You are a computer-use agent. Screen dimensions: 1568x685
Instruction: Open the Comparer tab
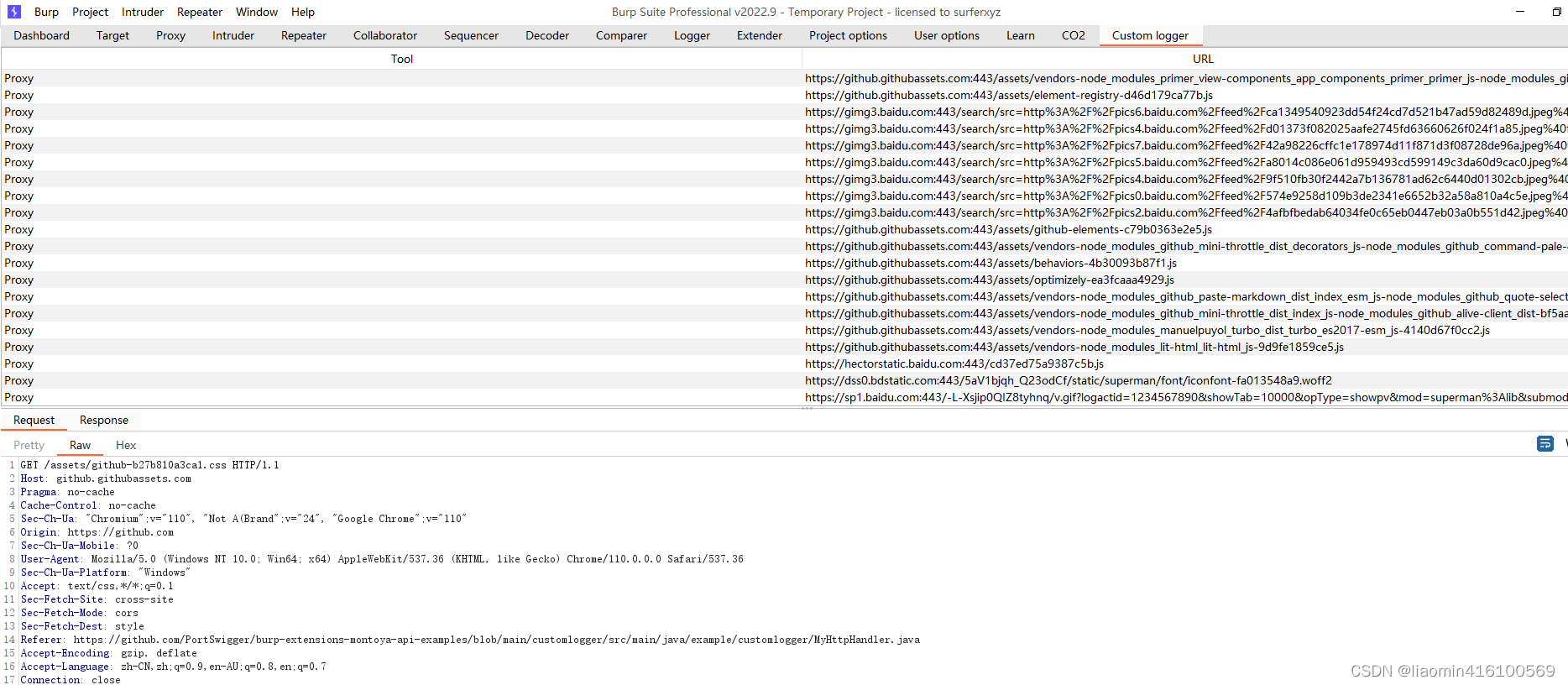coord(621,35)
